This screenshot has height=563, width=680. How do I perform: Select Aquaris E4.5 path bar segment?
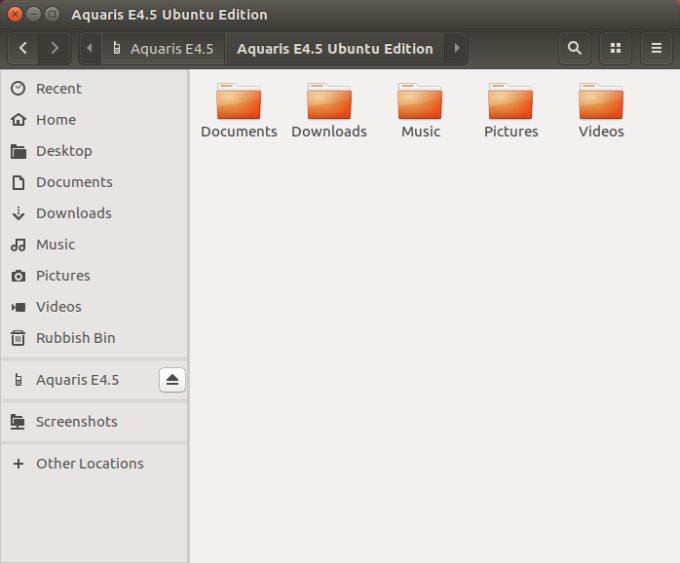point(163,49)
